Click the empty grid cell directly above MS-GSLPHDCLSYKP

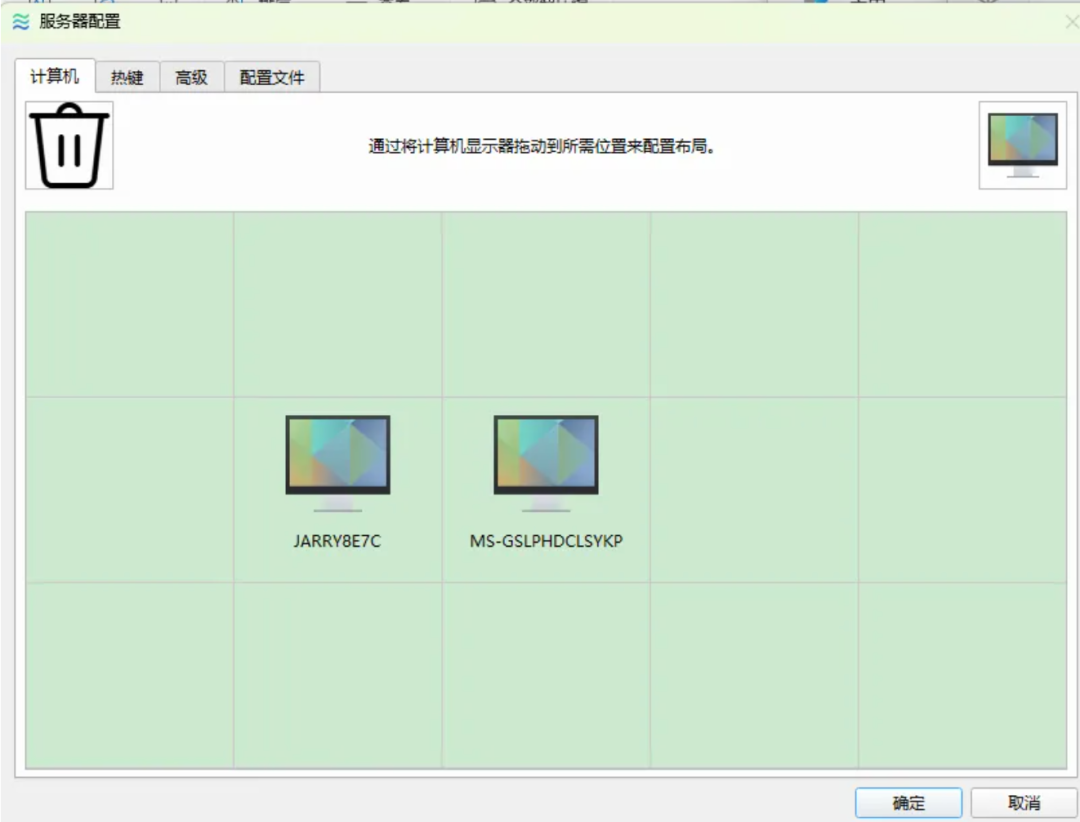[x=546, y=304]
